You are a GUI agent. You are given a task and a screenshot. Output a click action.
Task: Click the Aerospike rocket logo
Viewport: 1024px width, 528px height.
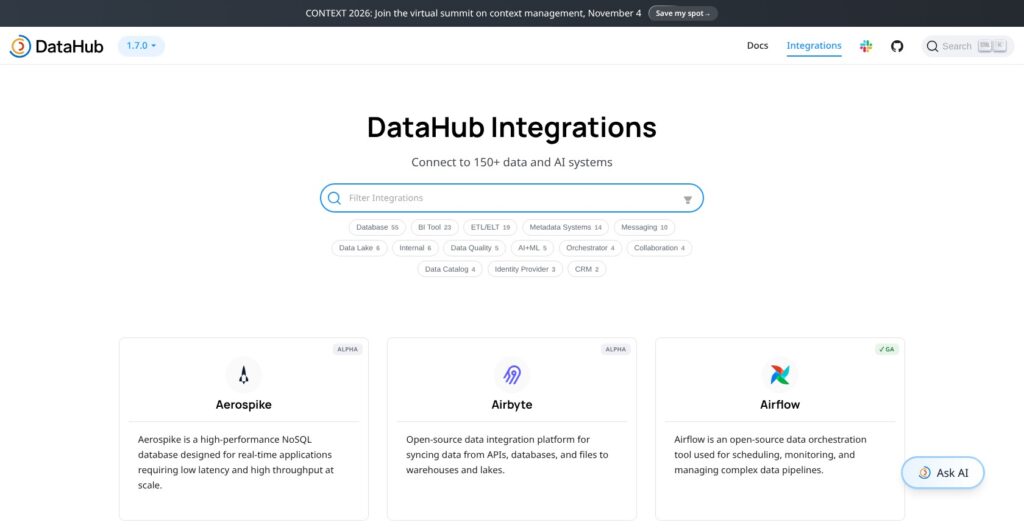coord(244,374)
